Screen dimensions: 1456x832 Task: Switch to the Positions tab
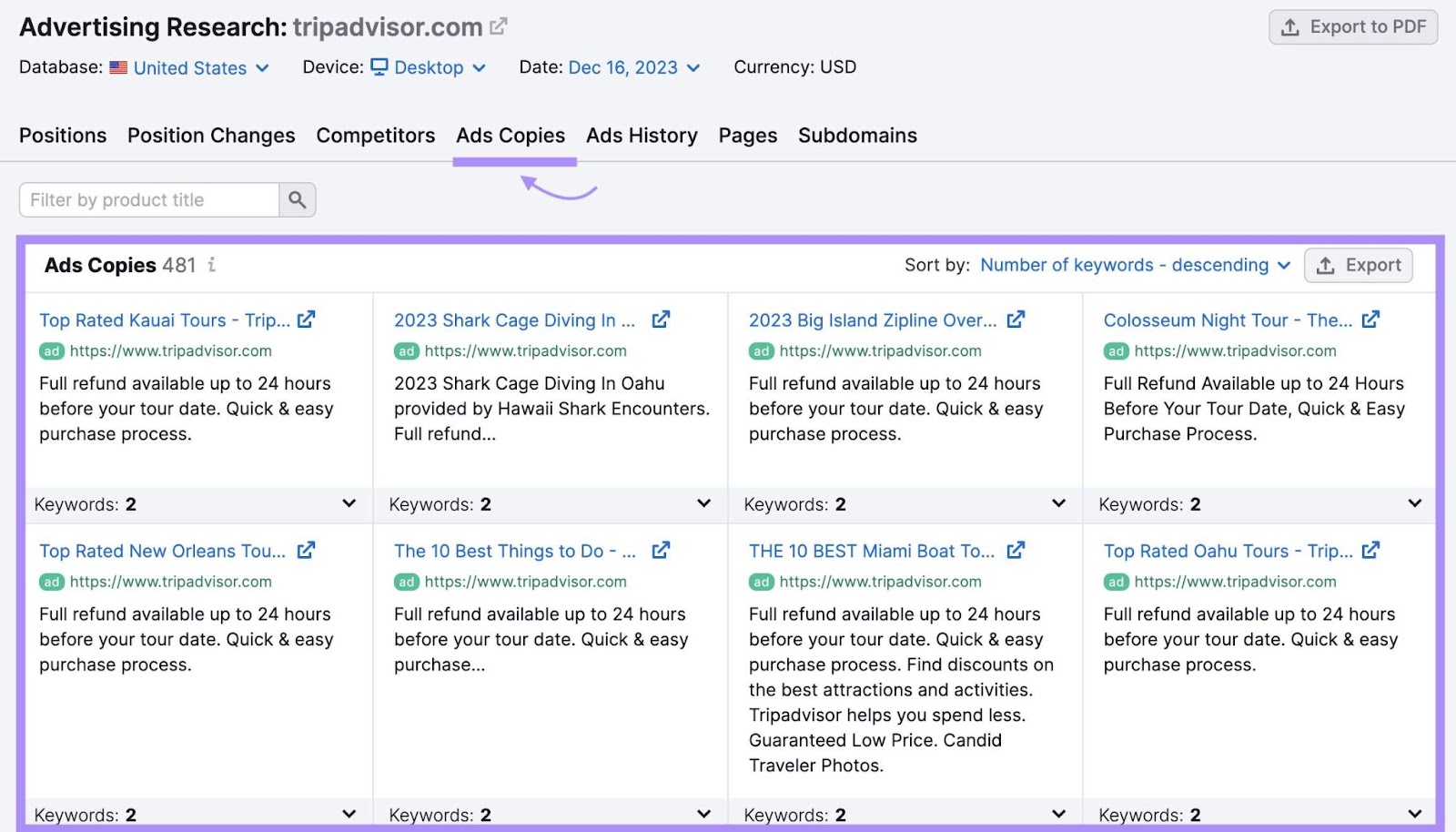(x=63, y=136)
